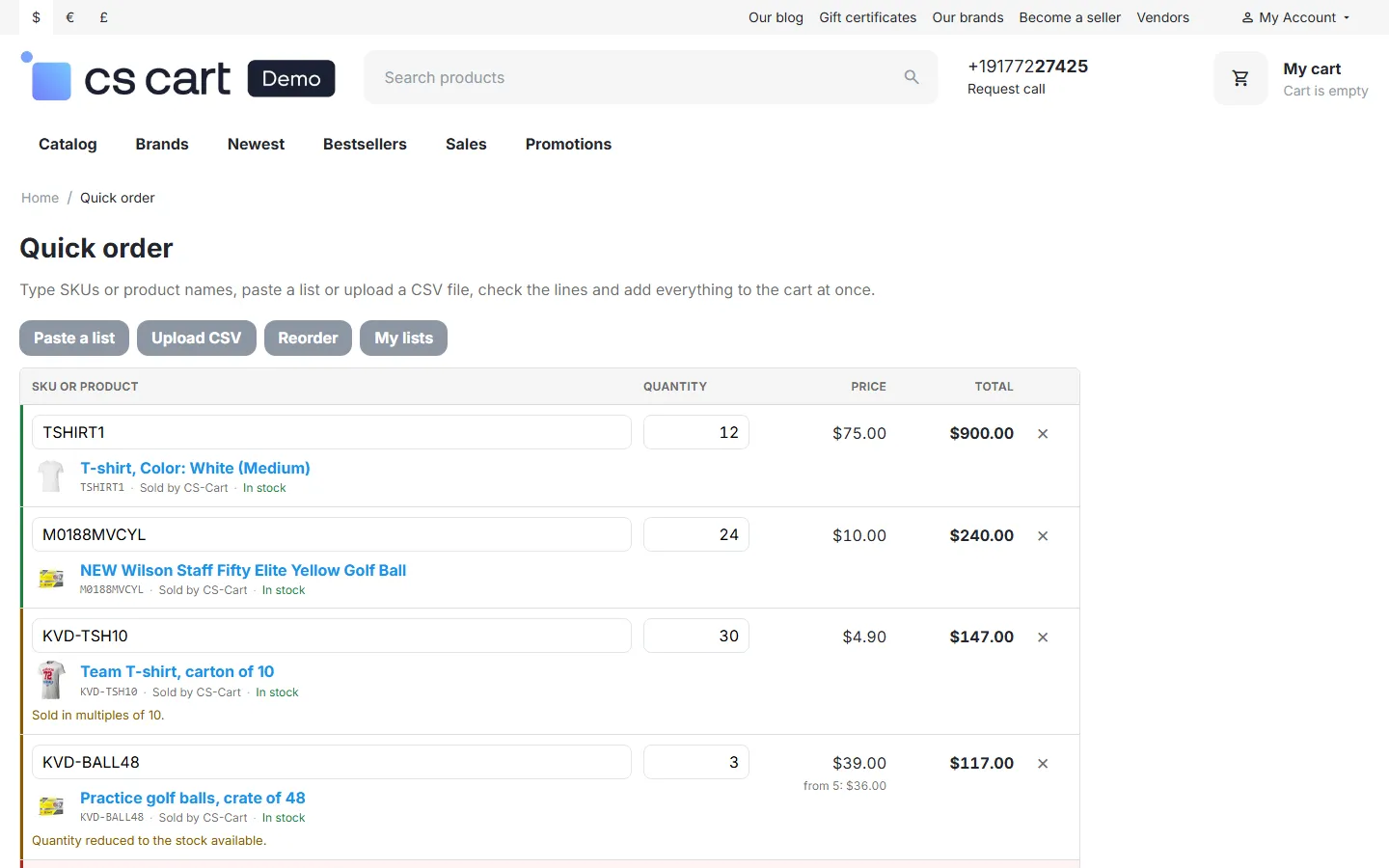Screen dimensions: 1389x868
Task: Open the white T-shirt thumbnail
Action: [x=51, y=476]
